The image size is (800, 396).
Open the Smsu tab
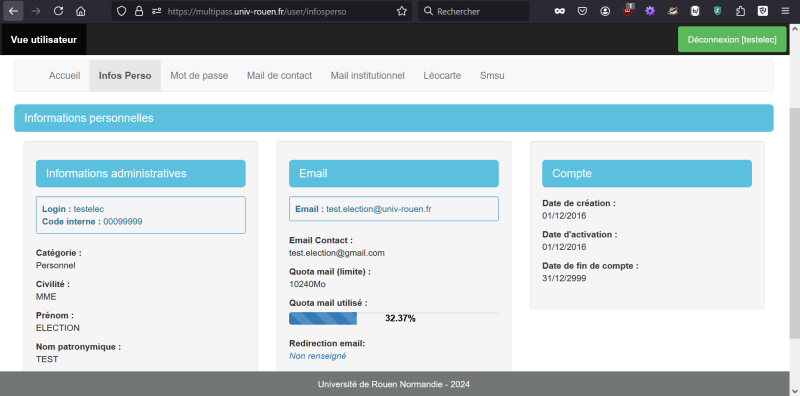coord(492,76)
